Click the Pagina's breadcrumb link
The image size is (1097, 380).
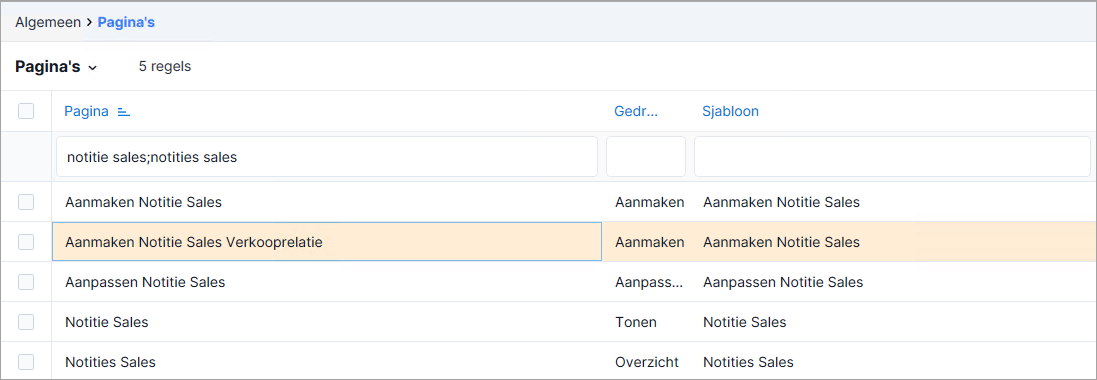click(126, 22)
